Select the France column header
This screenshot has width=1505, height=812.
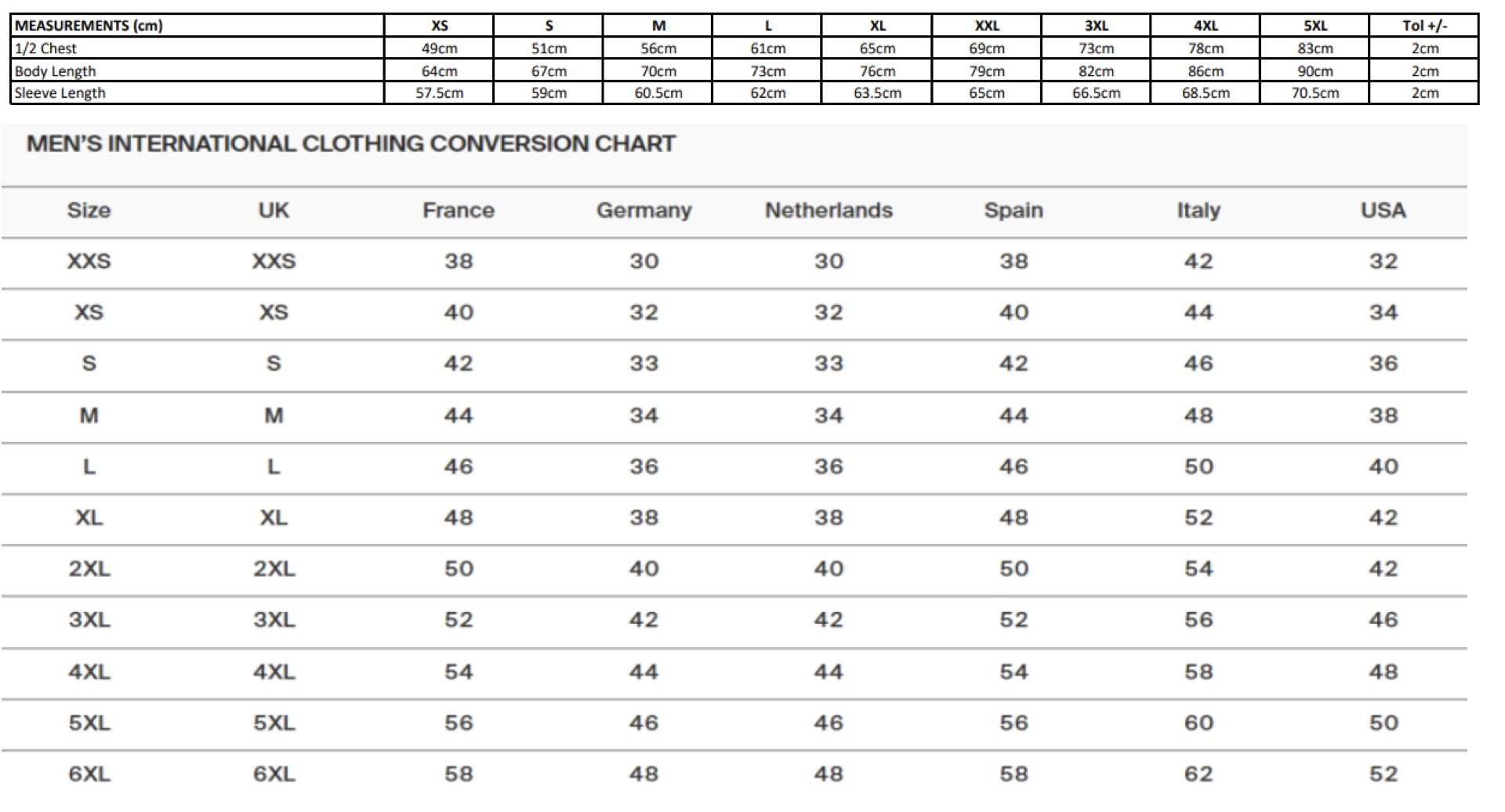point(459,211)
